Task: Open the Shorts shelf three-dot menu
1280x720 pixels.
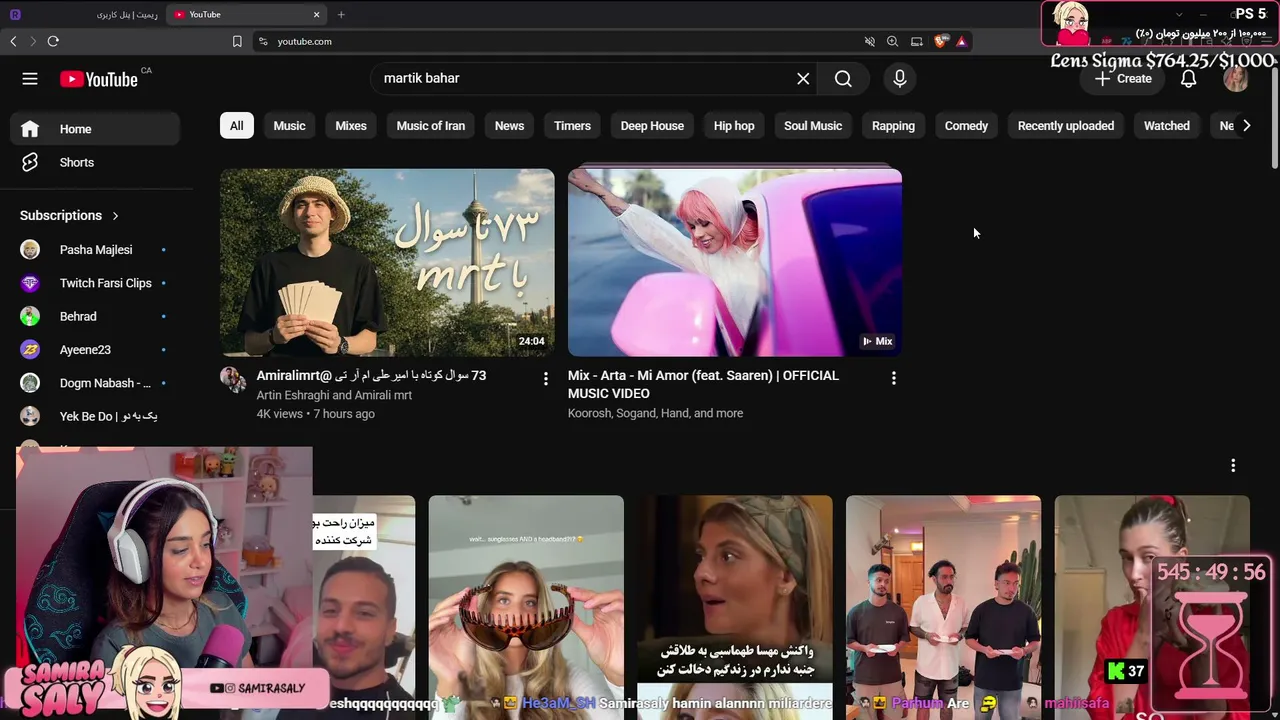Action: pos(1233,465)
